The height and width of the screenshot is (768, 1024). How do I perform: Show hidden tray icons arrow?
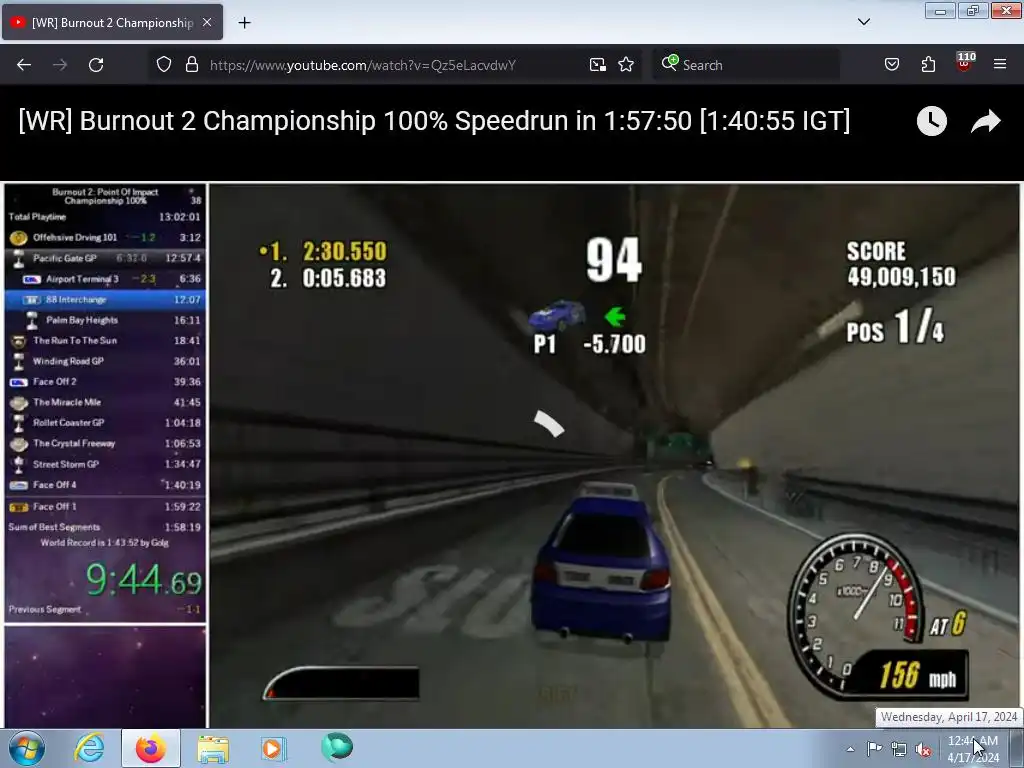click(x=850, y=749)
